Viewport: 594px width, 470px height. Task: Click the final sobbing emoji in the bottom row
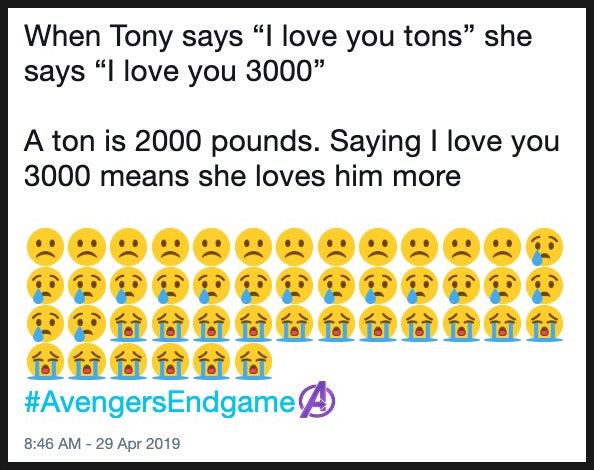(x=253, y=362)
